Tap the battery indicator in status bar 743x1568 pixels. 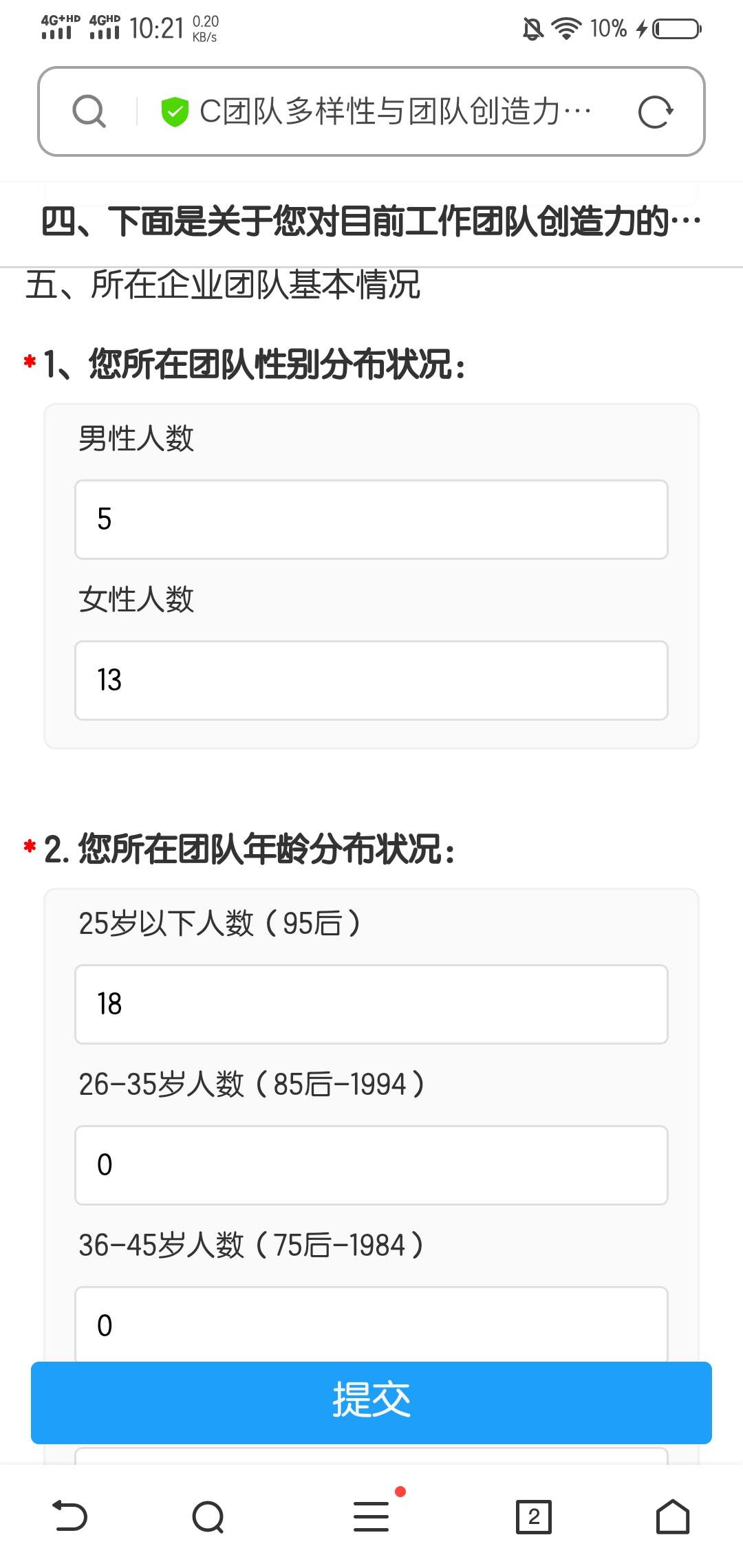click(x=676, y=29)
